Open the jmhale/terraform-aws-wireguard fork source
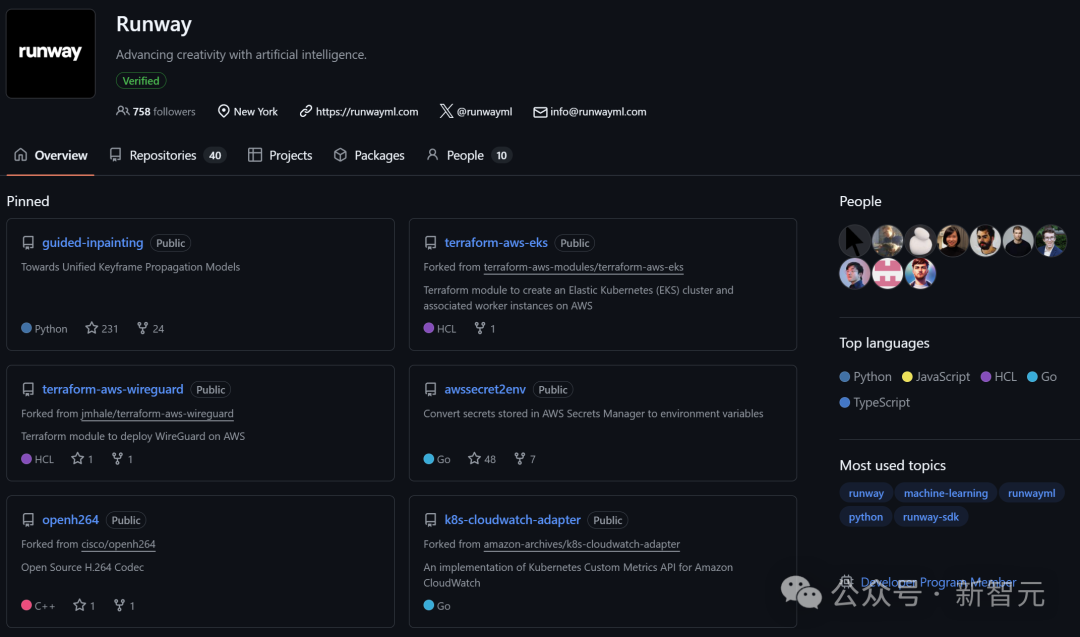Viewport: 1080px width, 637px height. pyautogui.click(x=157, y=414)
